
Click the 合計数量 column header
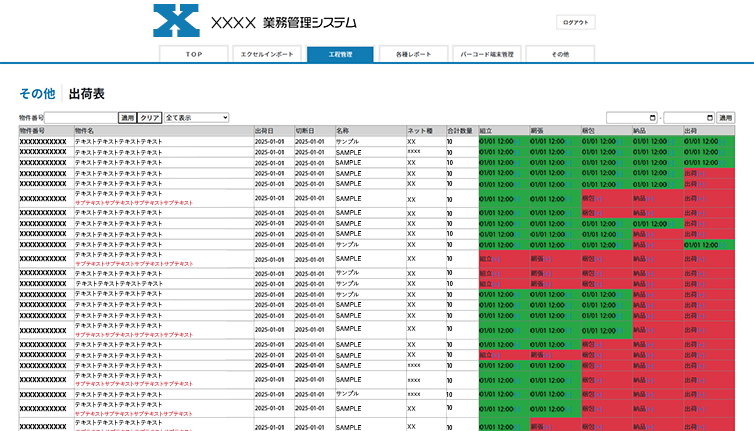(x=459, y=131)
